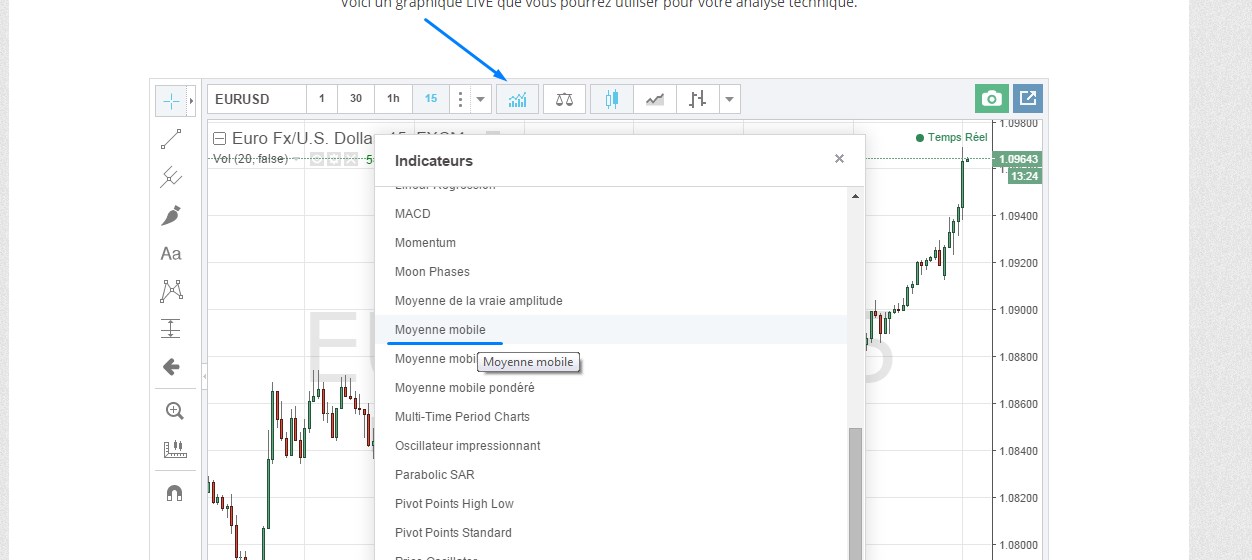Pick the pitchfork drawing tool
1252x560 pixels.
pos(171,178)
